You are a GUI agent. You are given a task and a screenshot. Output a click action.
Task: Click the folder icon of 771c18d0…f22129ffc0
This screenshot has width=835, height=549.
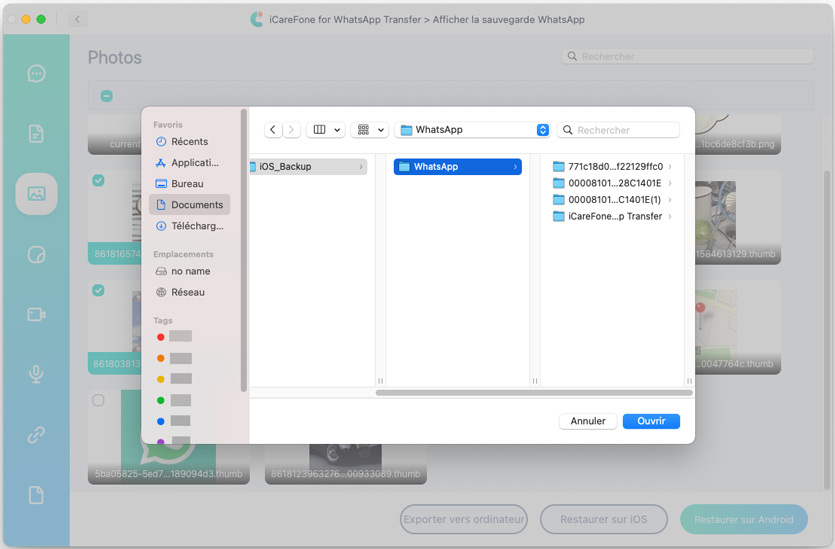click(559, 167)
